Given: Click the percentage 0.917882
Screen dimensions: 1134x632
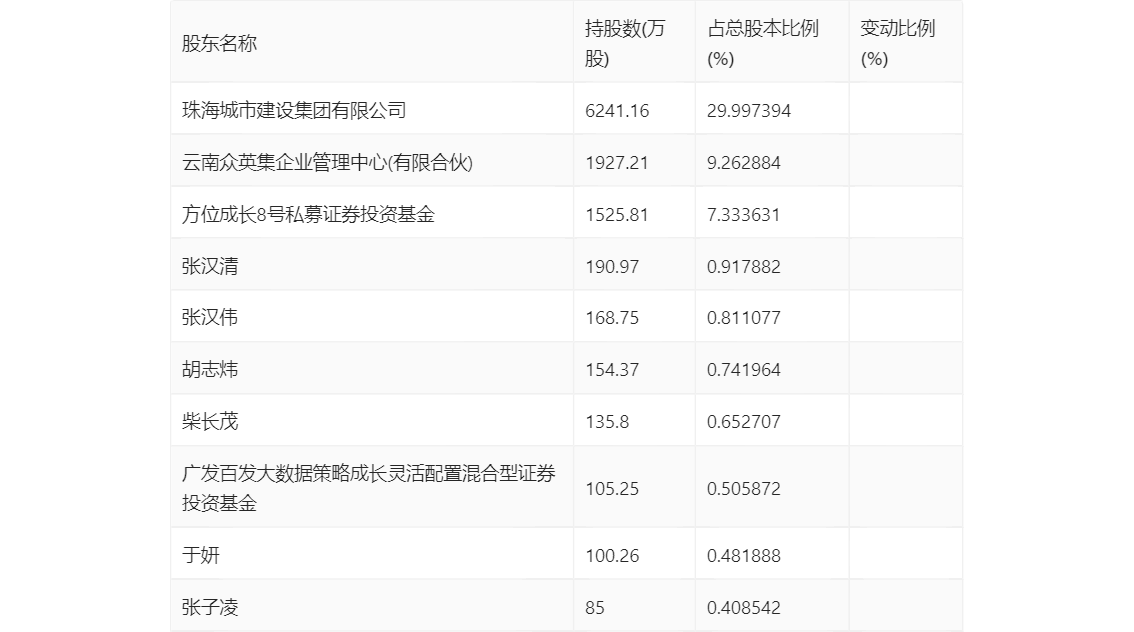Looking at the screenshot, I should click(743, 267).
